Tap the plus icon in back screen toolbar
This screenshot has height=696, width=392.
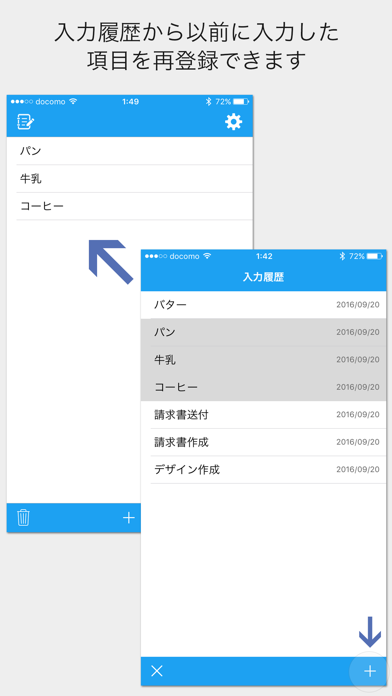pyautogui.click(x=129, y=518)
